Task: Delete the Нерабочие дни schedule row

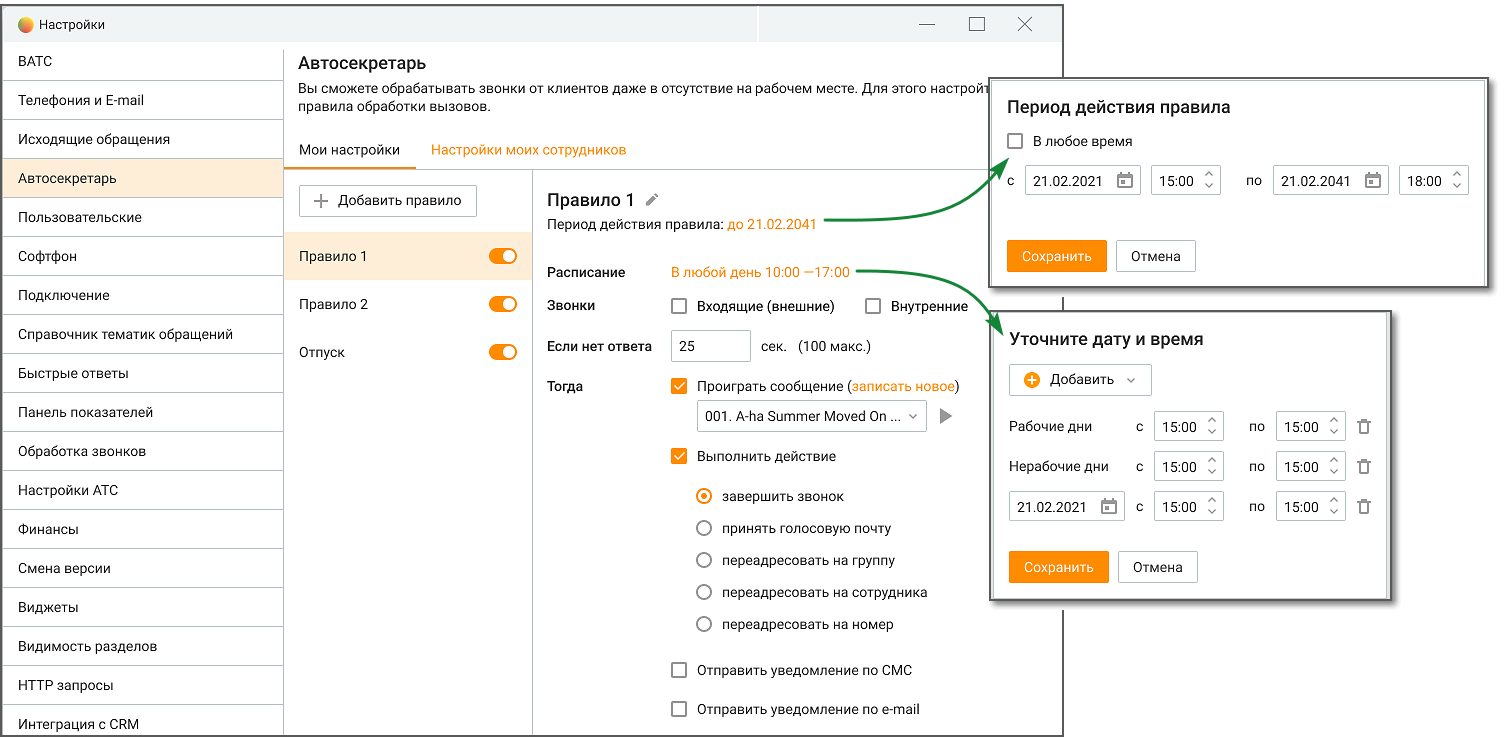Action: point(1364,467)
